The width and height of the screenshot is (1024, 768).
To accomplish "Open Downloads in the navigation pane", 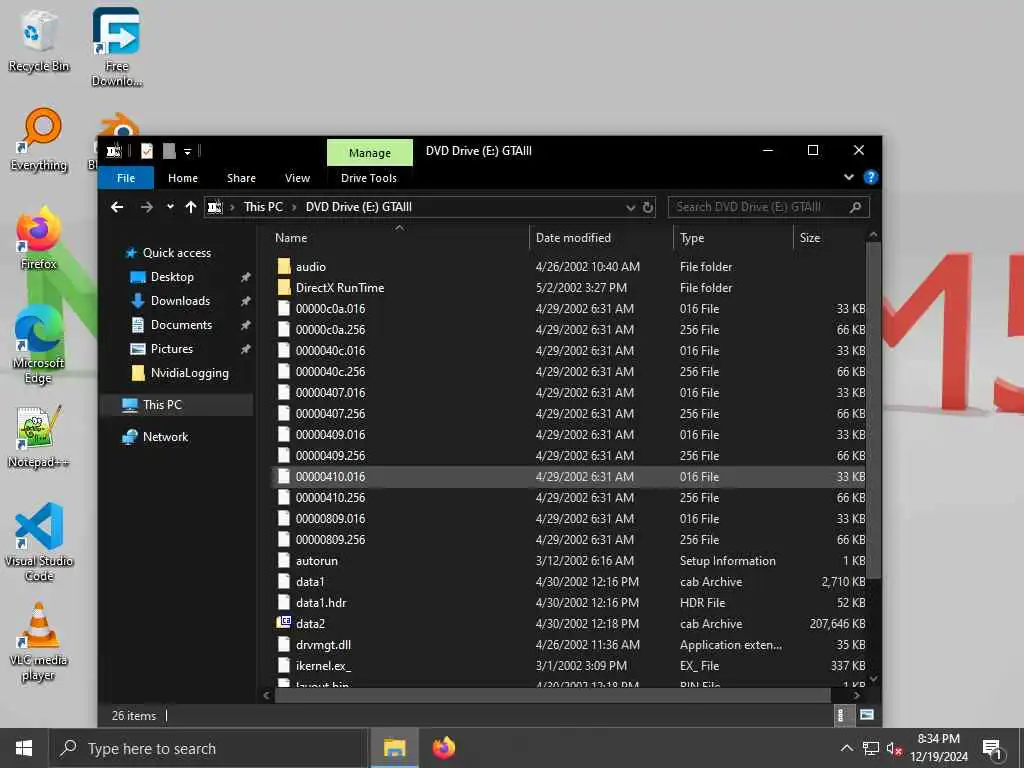I will pos(180,301).
